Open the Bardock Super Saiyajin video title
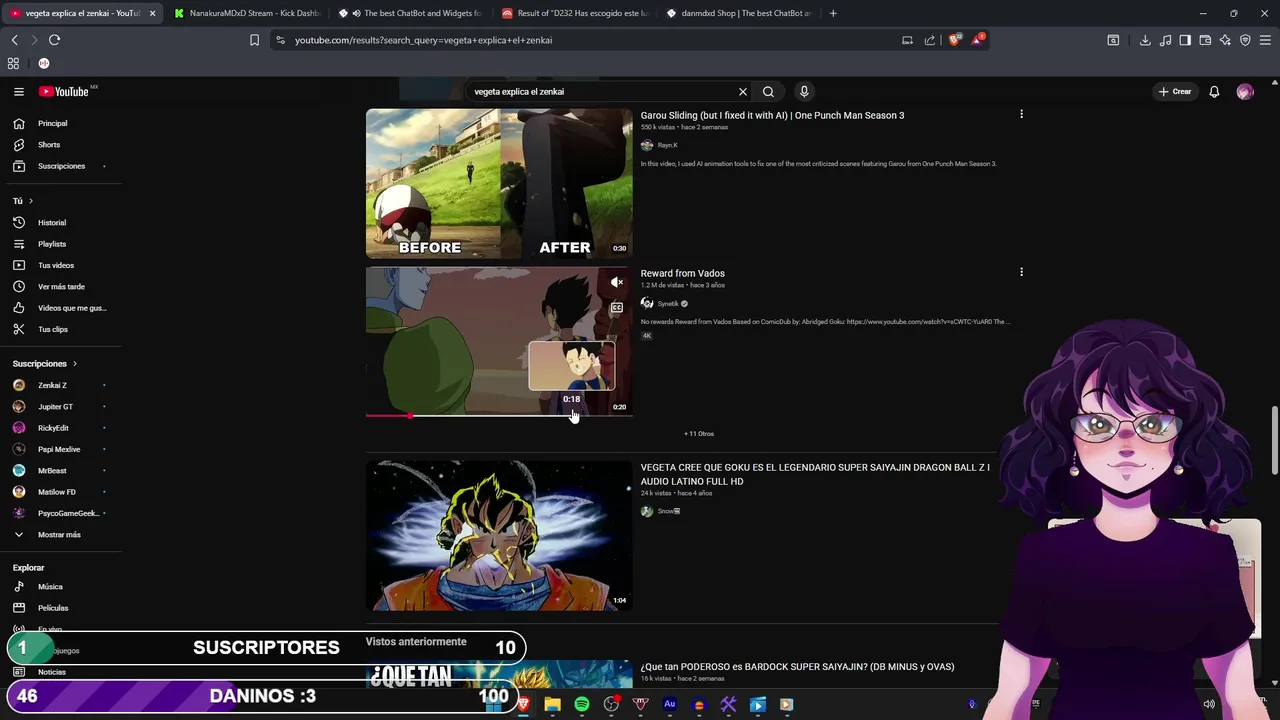The width and height of the screenshot is (1280, 720). [797, 667]
